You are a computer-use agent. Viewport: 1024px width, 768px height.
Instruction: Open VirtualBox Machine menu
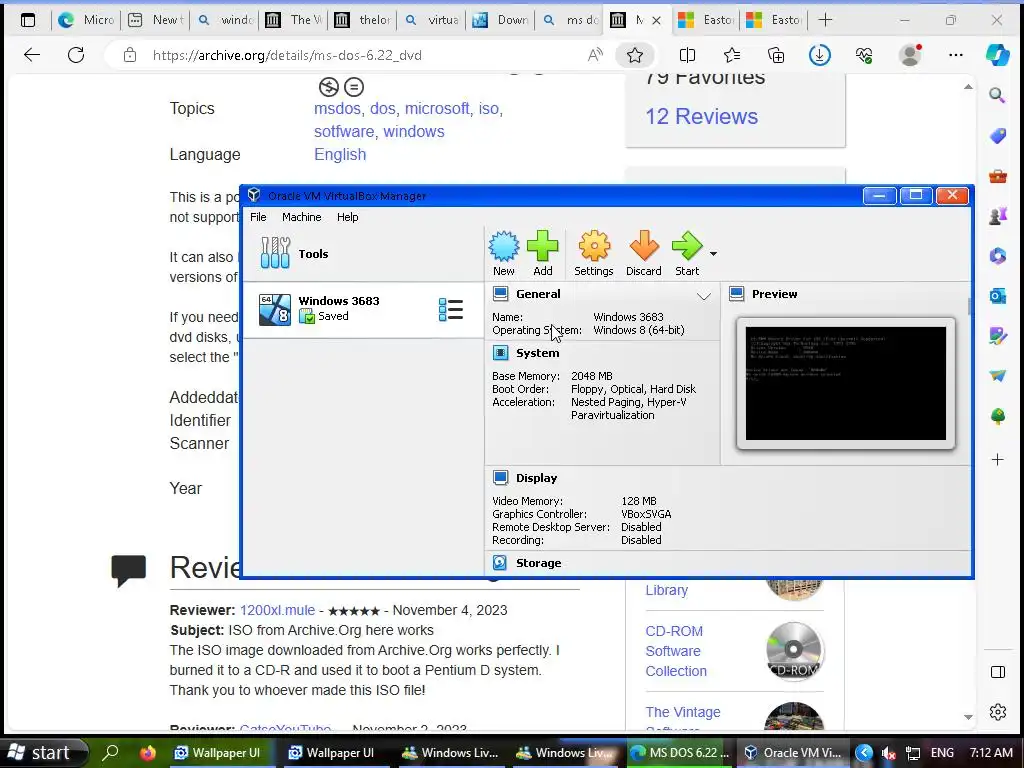pyautogui.click(x=301, y=217)
